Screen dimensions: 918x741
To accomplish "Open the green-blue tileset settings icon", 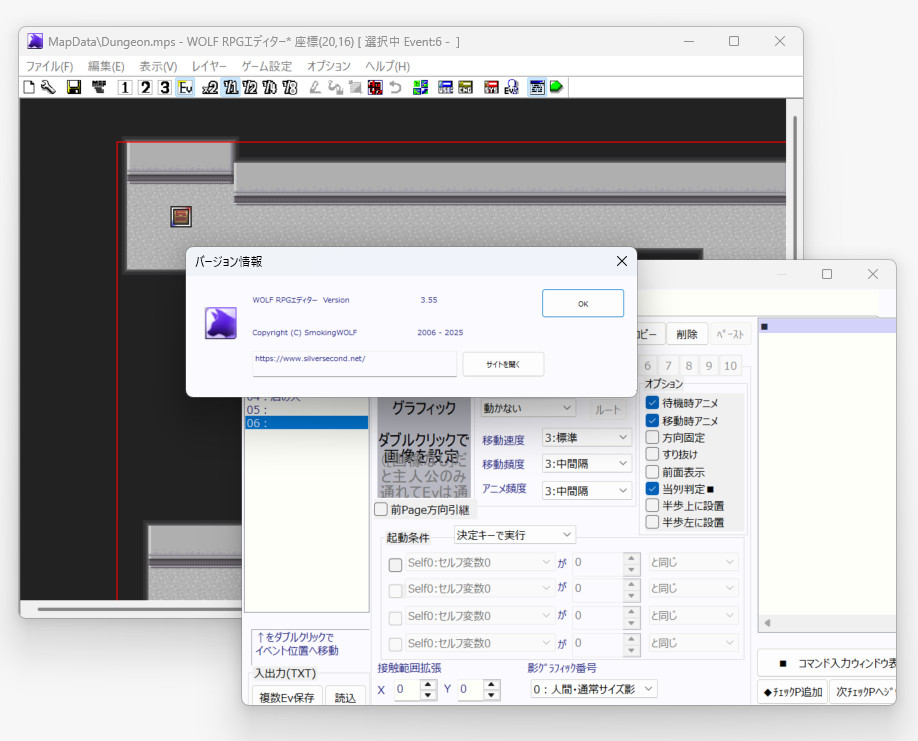I will click(420, 88).
